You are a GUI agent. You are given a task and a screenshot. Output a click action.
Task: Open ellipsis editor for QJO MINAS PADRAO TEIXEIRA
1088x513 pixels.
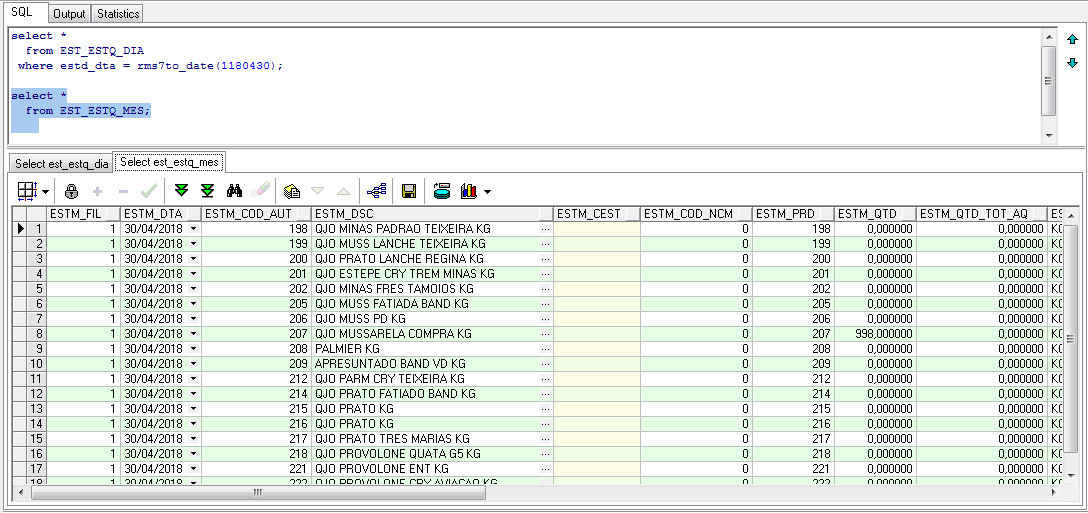[545, 229]
